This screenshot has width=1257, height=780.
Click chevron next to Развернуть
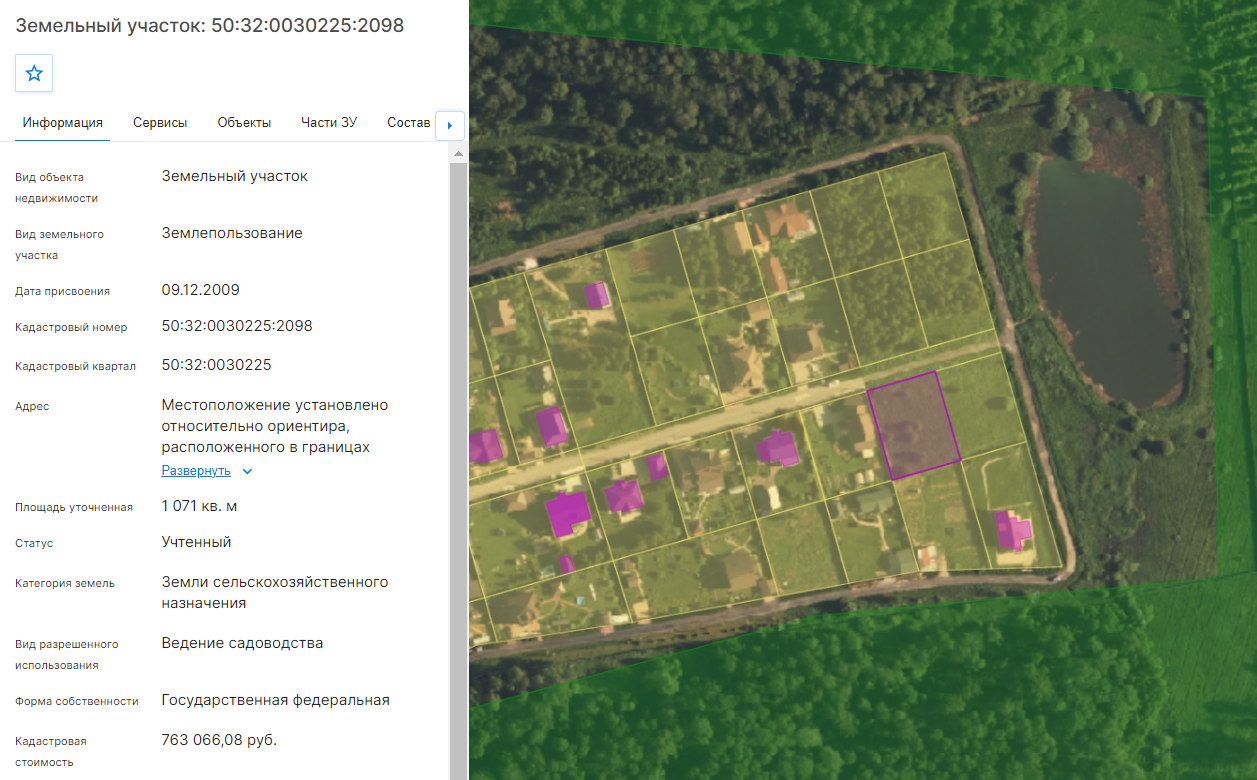(248, 471)
